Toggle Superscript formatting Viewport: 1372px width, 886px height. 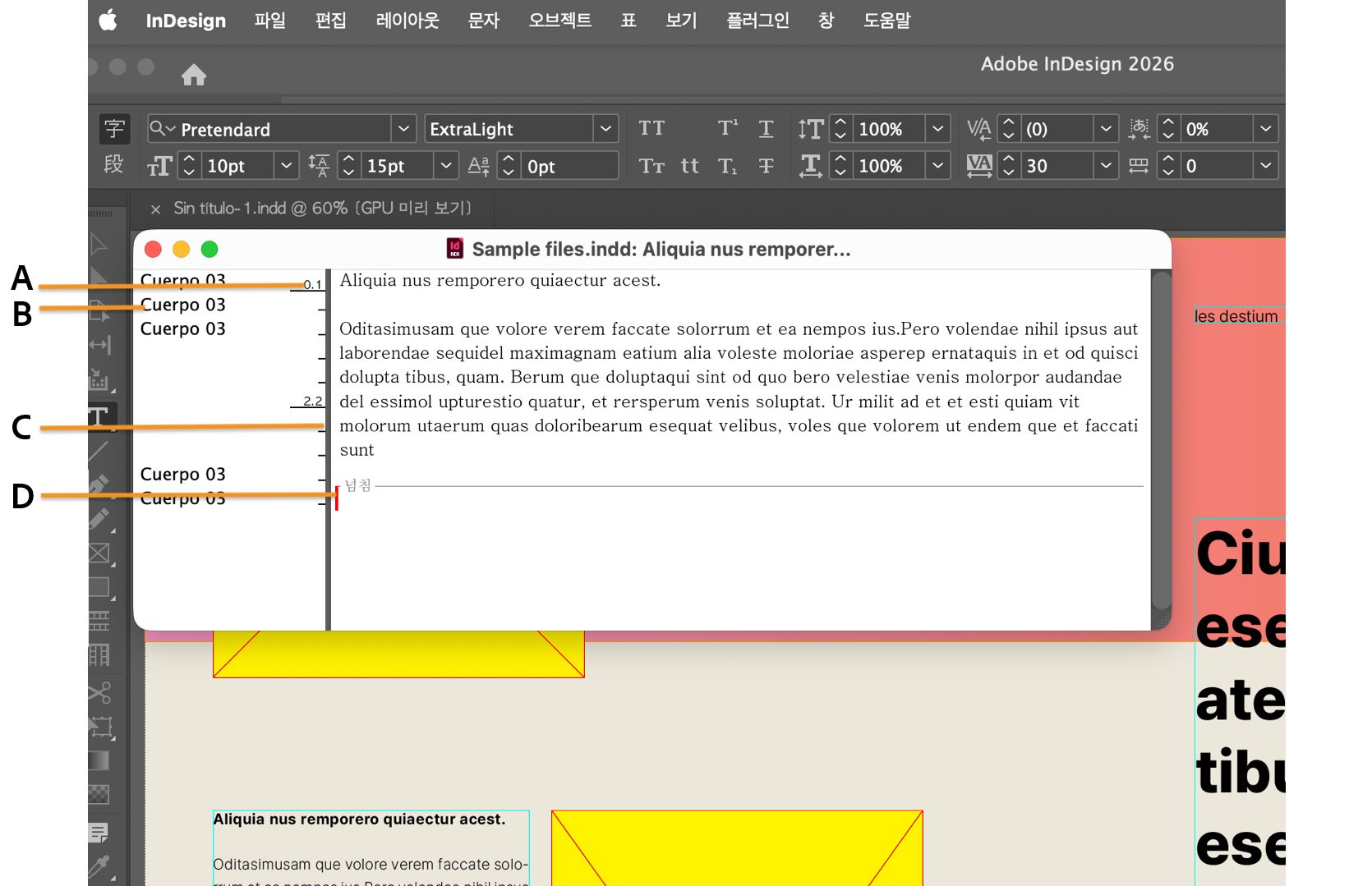click(728, 128)
